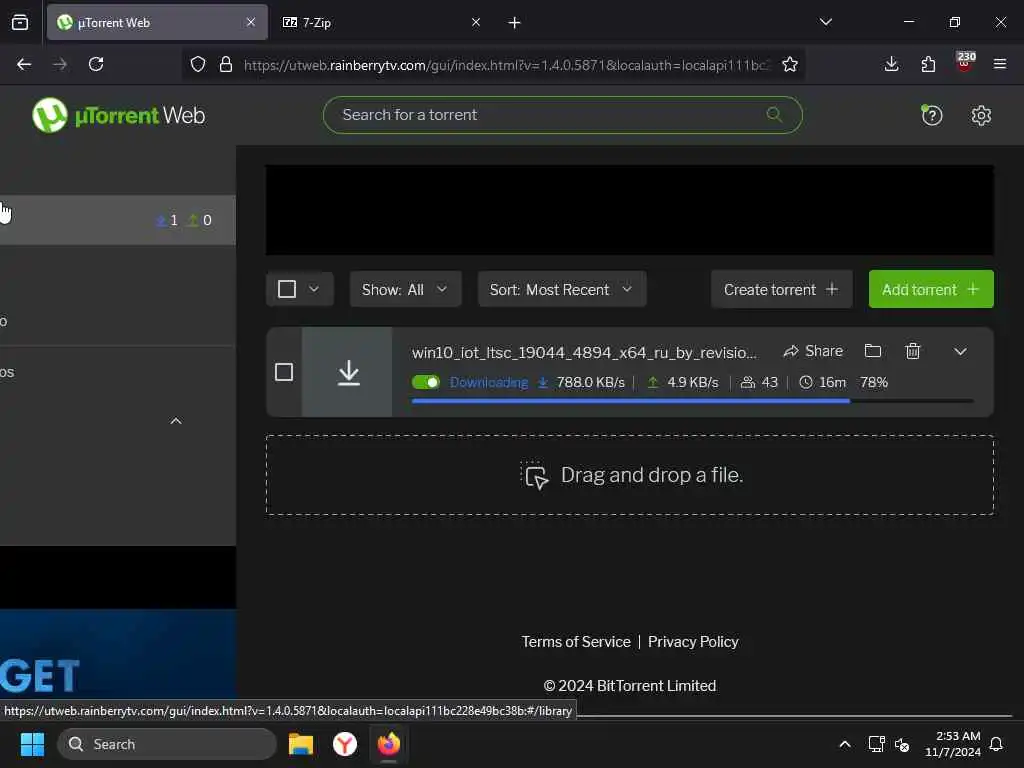
Task: Go back to previous page
Action: point(24,64)
